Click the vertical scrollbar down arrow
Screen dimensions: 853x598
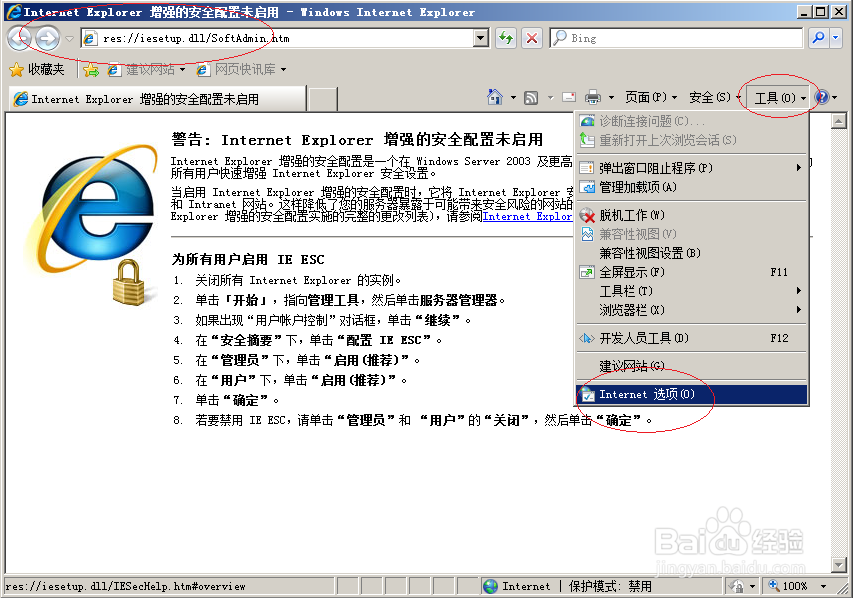pyautogui.click(x=839, y=565)
